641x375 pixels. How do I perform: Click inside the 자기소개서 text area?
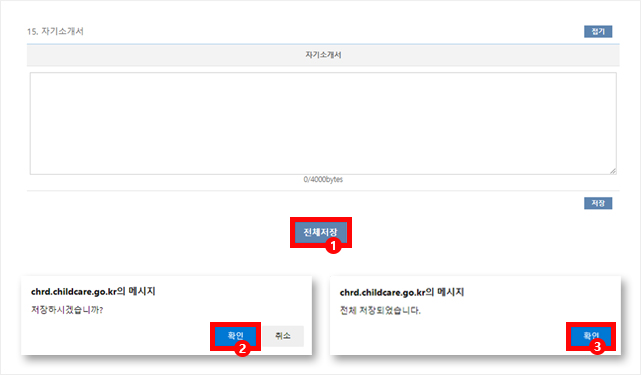click(323, 124)
